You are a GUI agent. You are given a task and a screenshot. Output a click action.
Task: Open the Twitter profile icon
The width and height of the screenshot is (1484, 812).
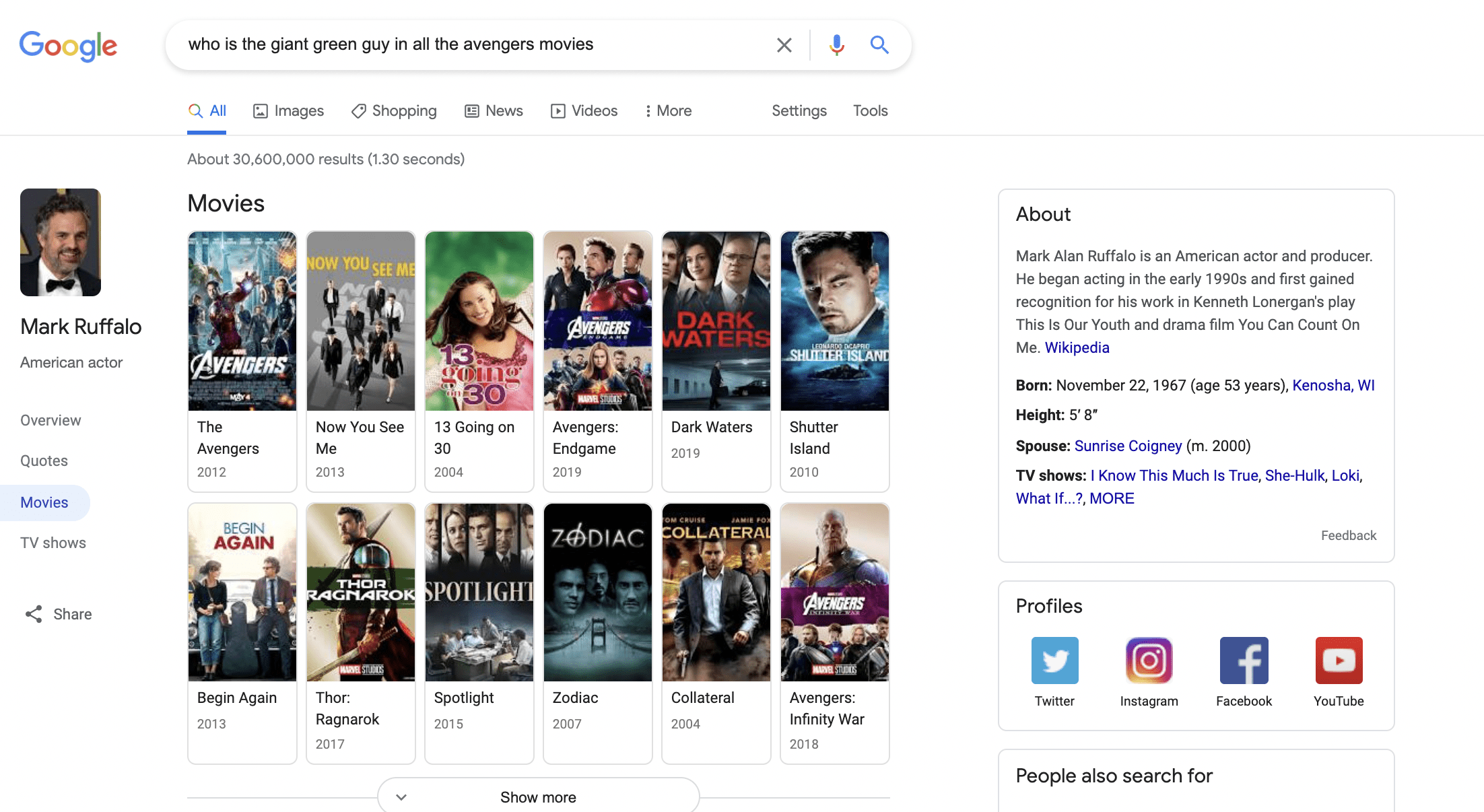(1054, 661)
